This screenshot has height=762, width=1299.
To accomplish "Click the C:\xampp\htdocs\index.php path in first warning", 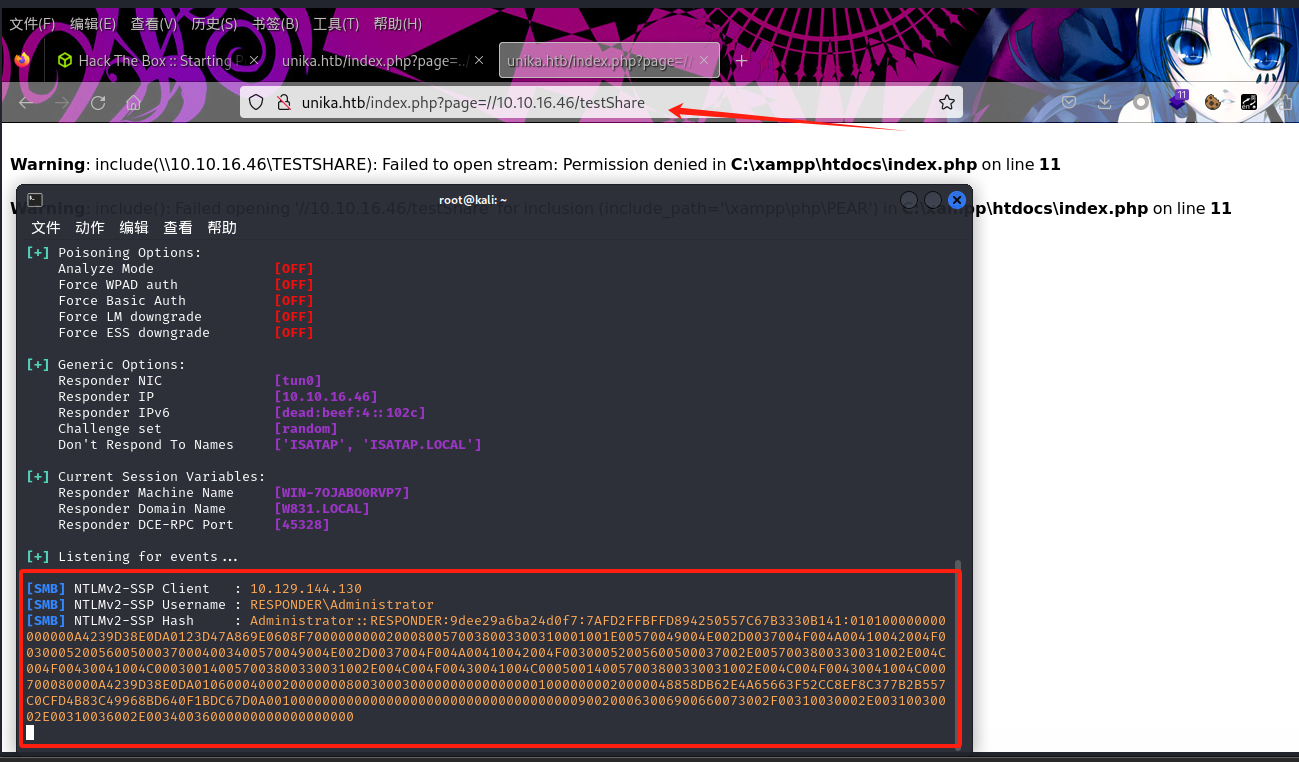I will coord(854,164).
